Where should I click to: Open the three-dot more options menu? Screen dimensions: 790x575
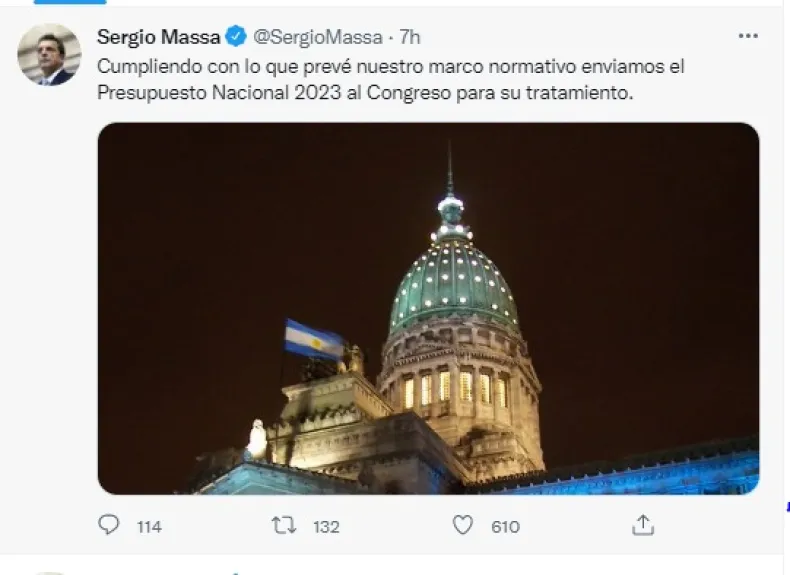pos(748,36)
